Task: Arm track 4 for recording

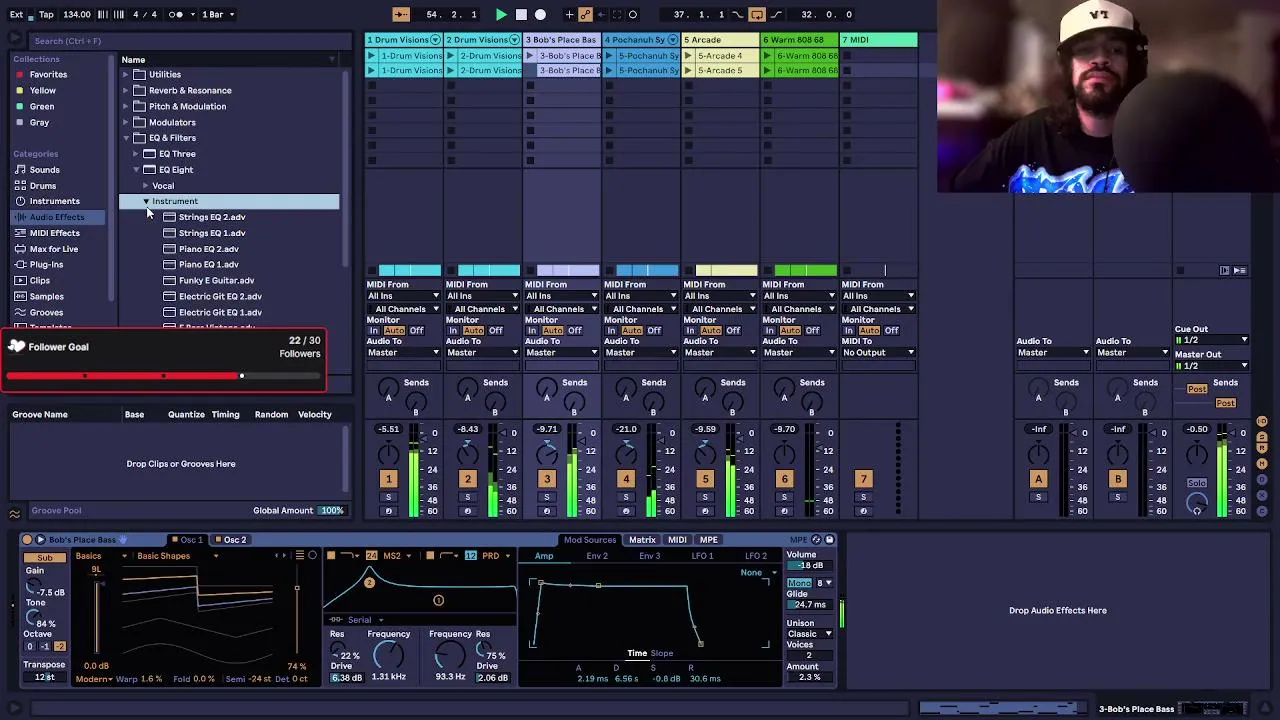Action: point(626,511)
